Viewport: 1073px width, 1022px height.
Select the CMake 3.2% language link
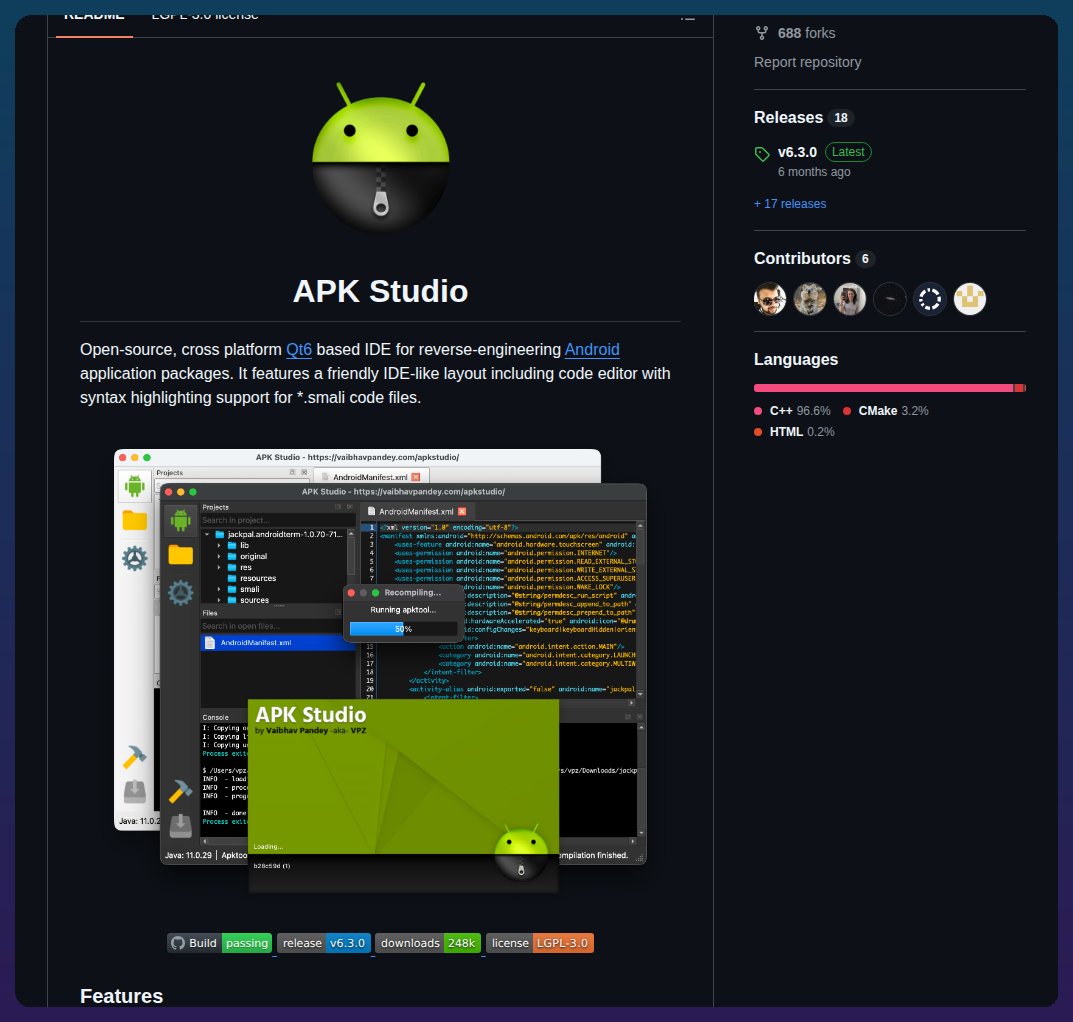pos(885,411)
